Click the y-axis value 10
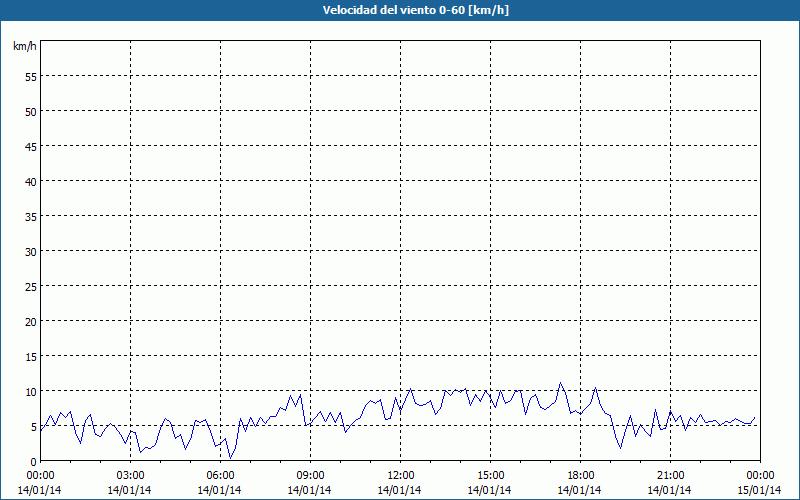Viewport: 800px width, 500px height. (x=31, y=392)
